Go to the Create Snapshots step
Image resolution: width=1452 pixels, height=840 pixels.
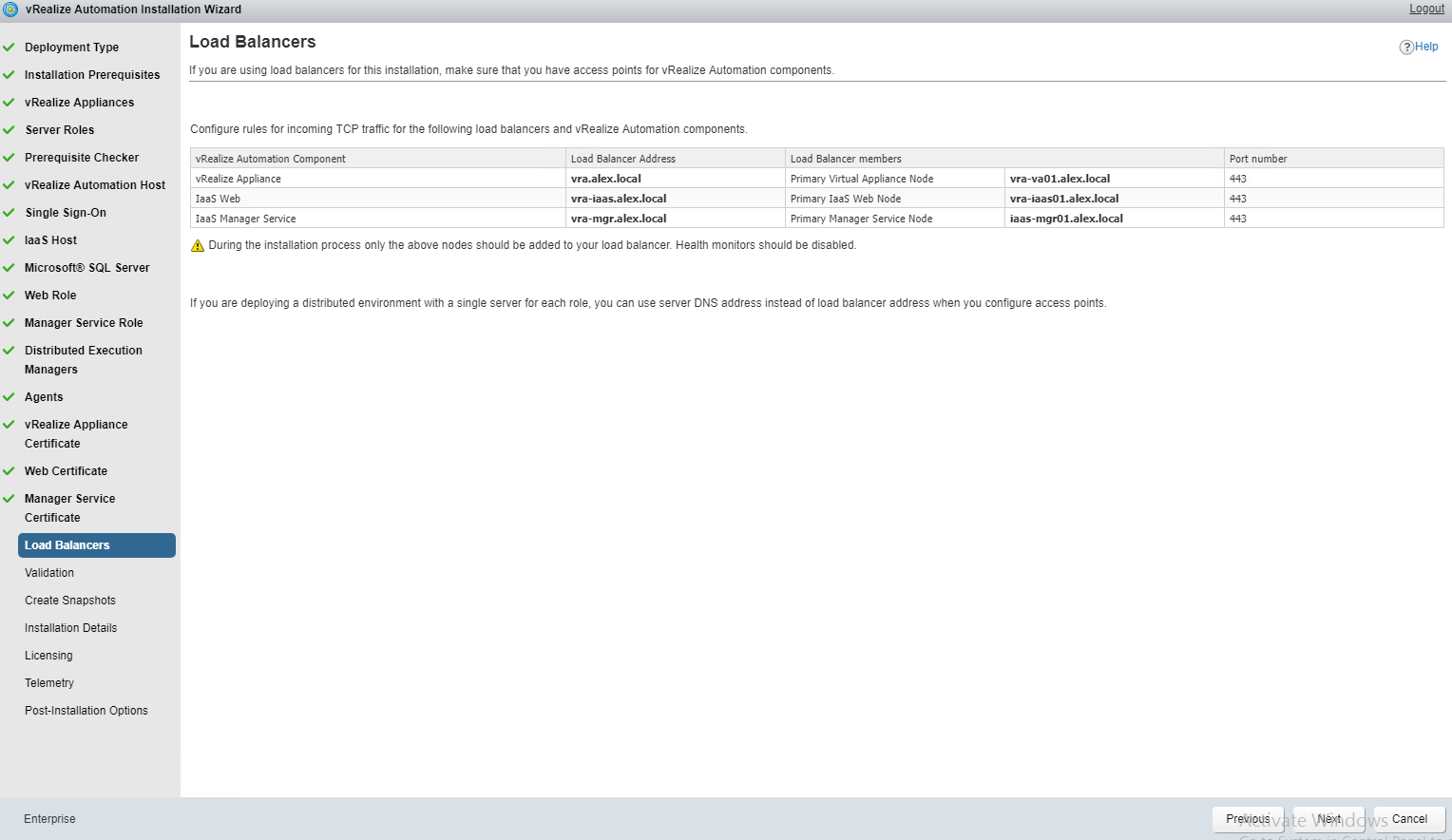point(70,601)
